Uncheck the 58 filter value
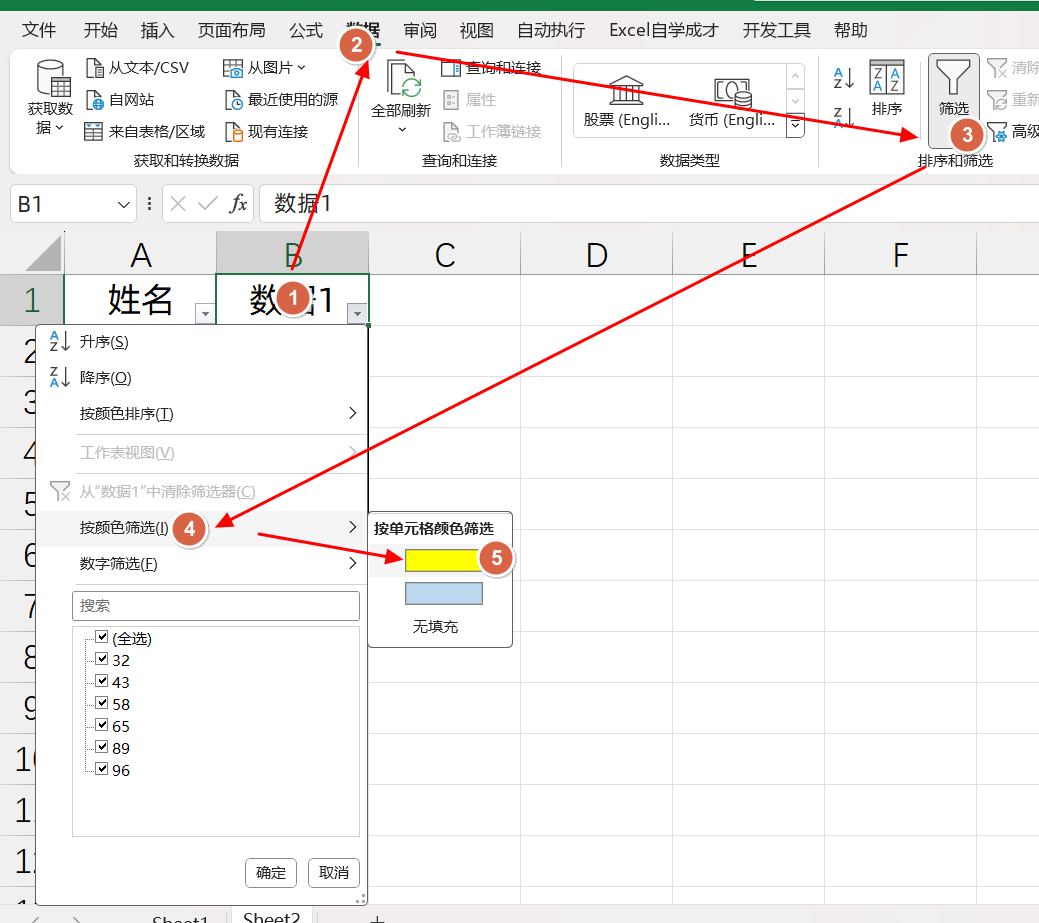 pyautogui.click(x=102, y=702)
